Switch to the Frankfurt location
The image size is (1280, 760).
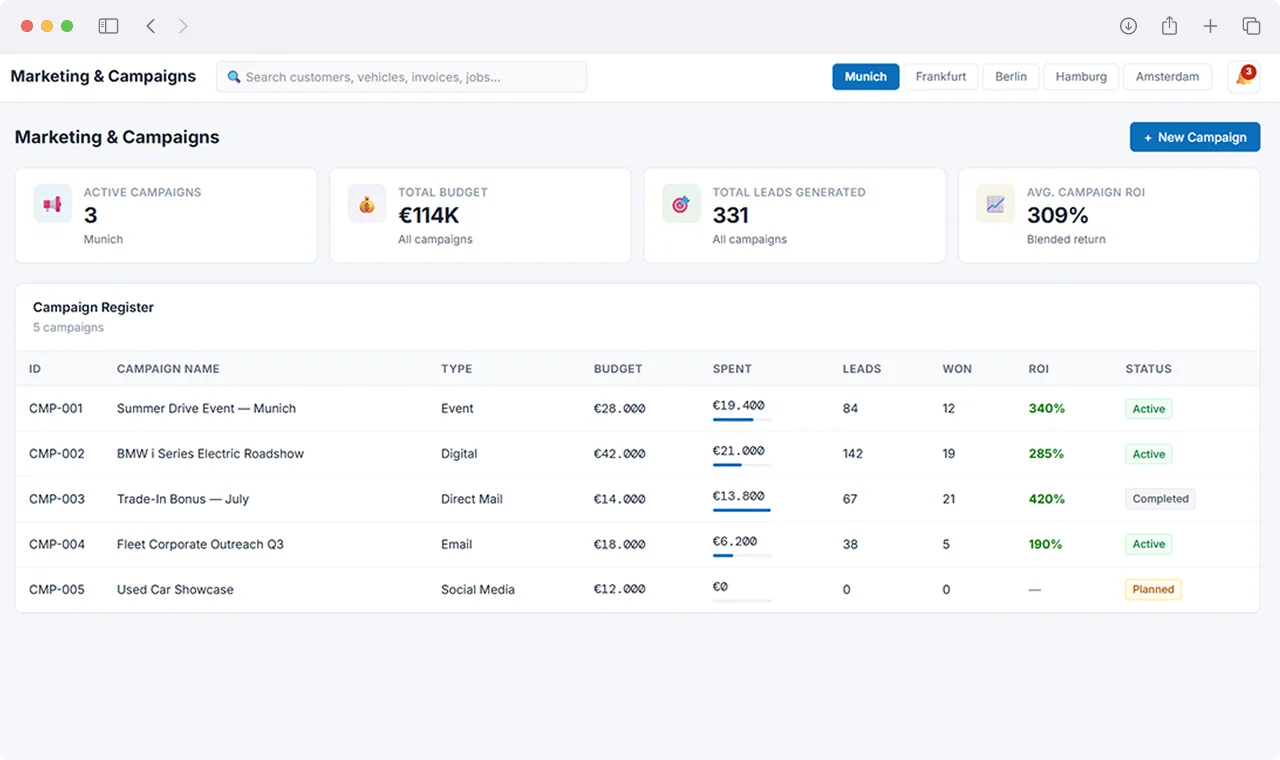point(941,77)
